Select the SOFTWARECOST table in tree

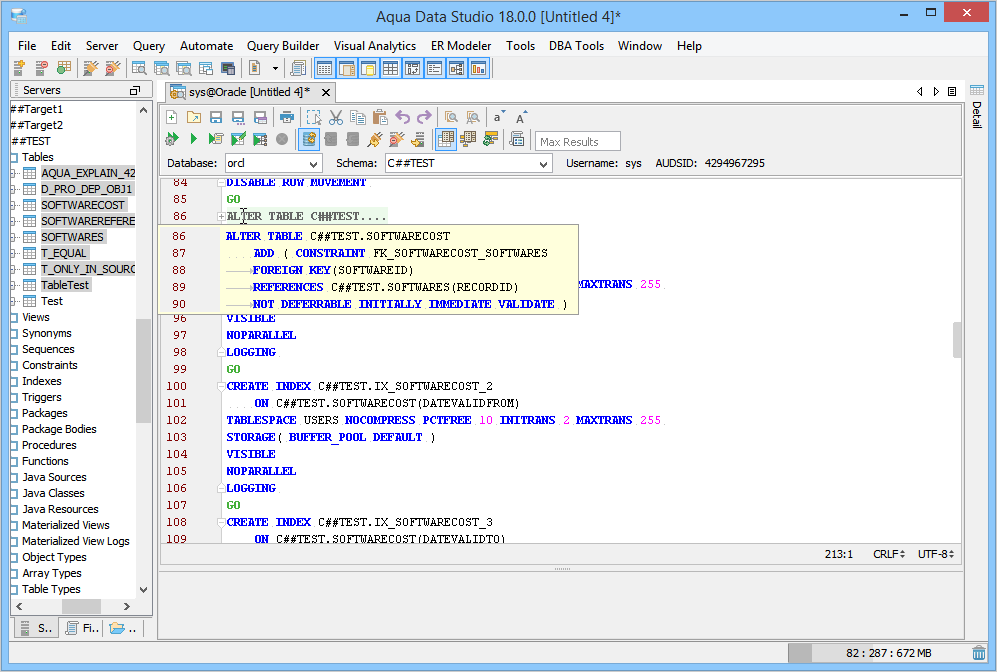point(83,205)
